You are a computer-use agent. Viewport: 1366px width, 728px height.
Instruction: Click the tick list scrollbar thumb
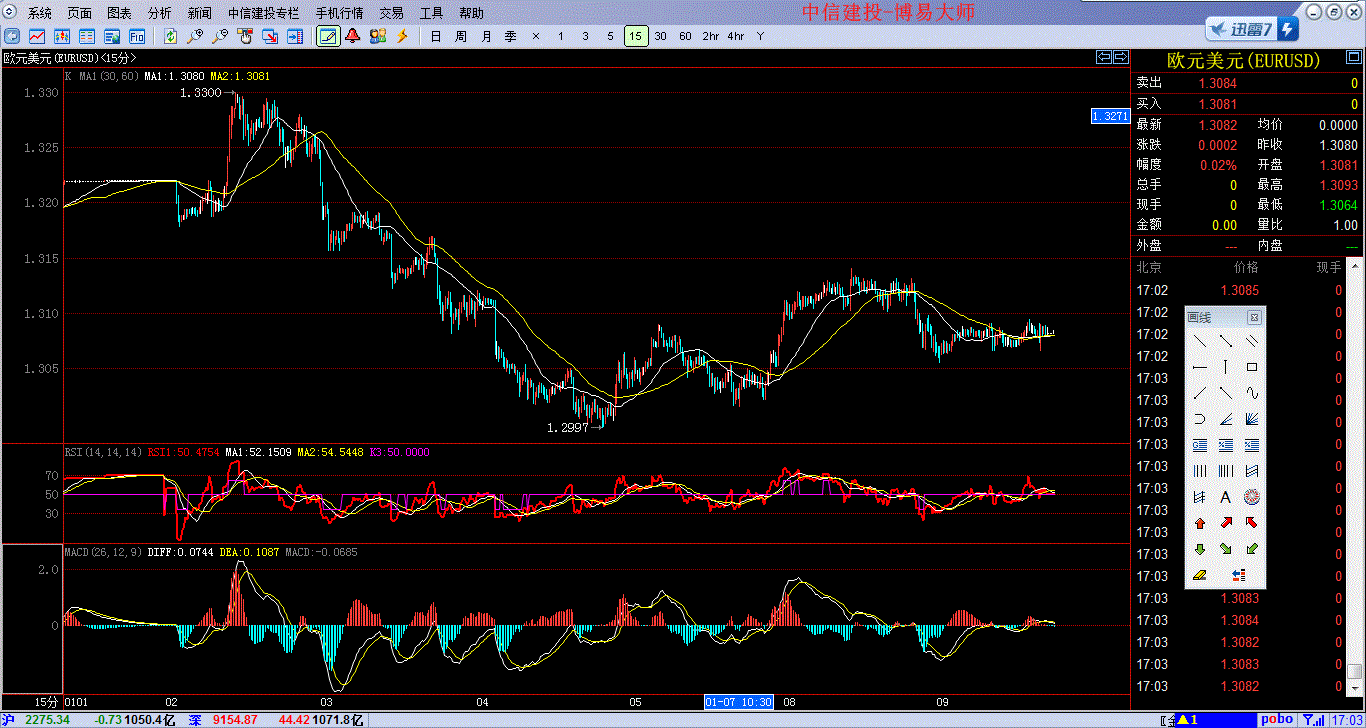(1354, 671)
